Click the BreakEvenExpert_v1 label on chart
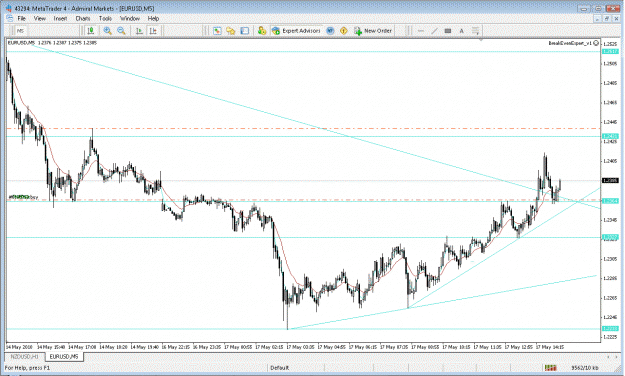Image resolution: width=625 pixels, height=376 pixels. [x=570, y=43]
